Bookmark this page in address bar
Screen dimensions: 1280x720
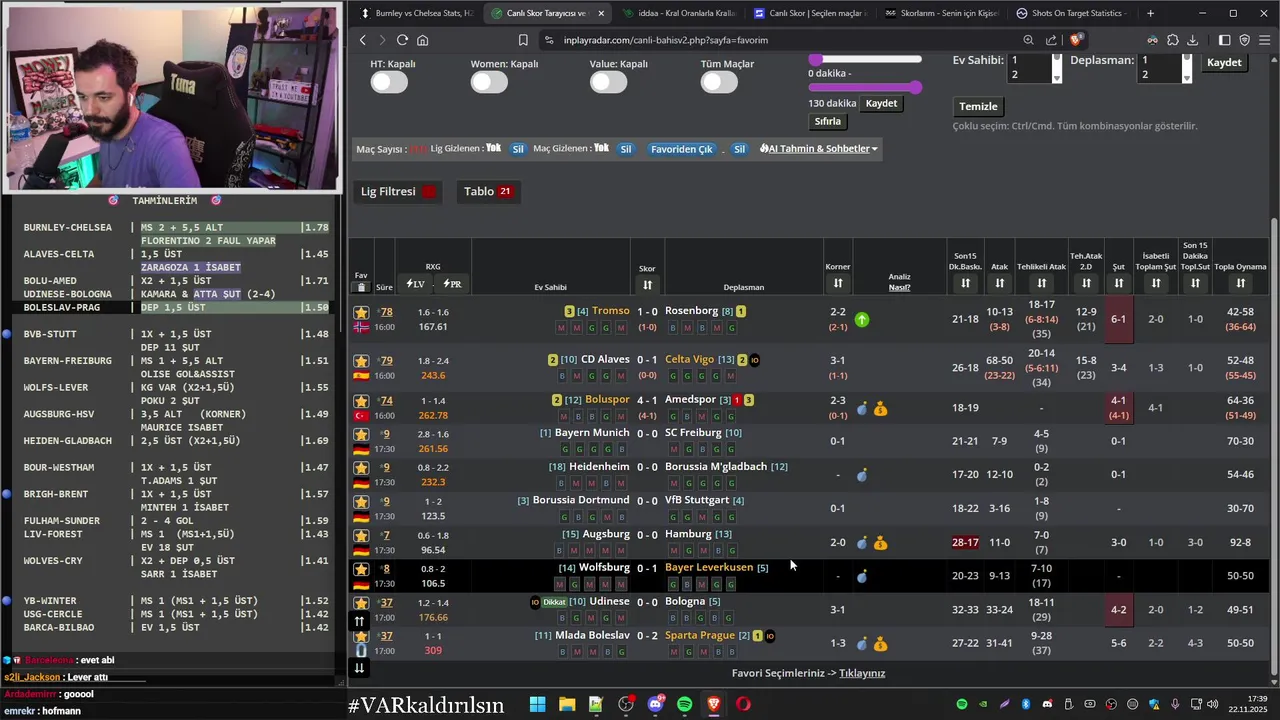(523, 40)
